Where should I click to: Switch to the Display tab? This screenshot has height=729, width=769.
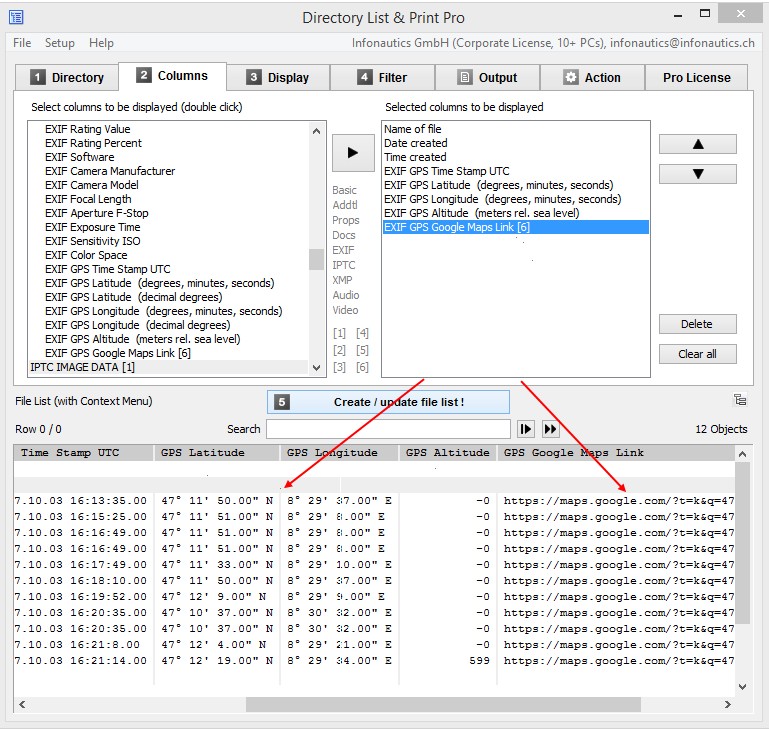278,78
